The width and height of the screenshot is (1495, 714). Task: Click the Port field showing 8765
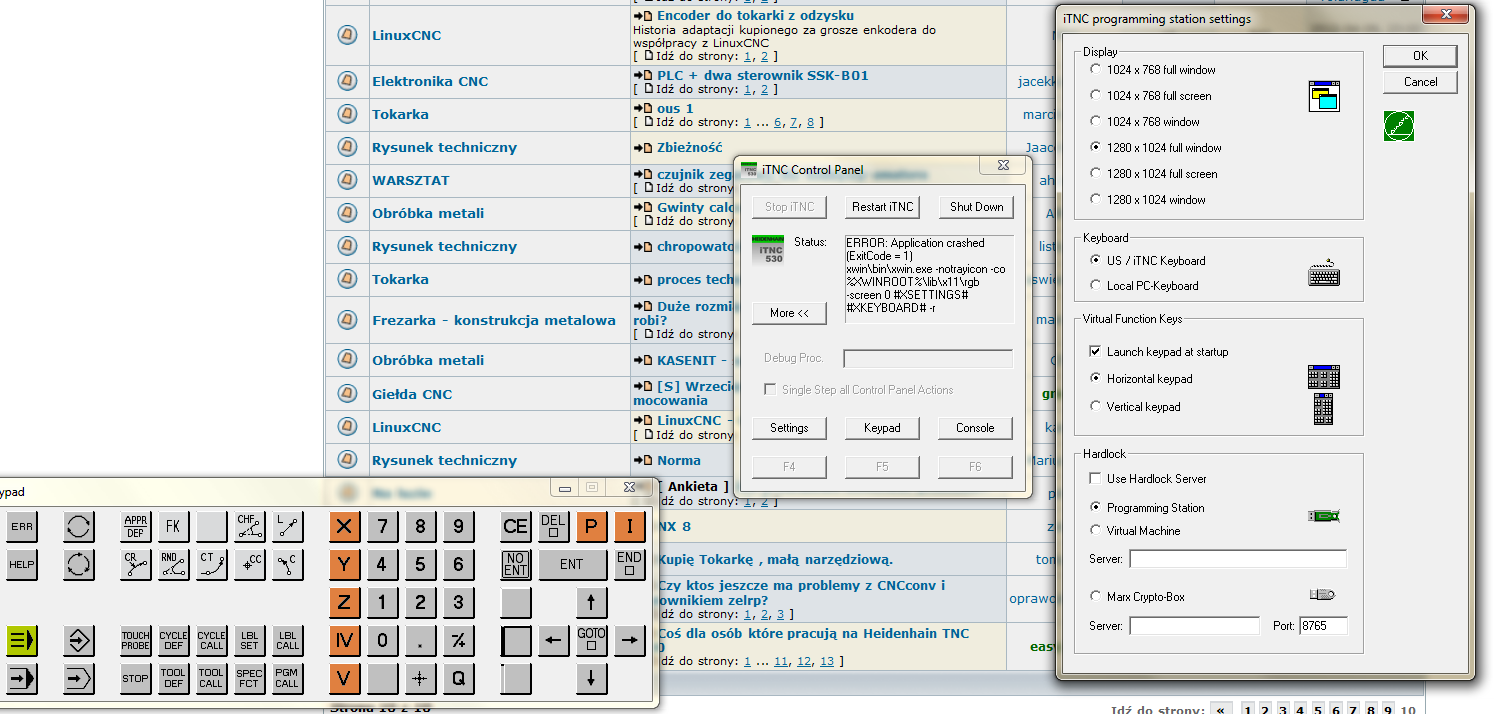coord(1323,626)
